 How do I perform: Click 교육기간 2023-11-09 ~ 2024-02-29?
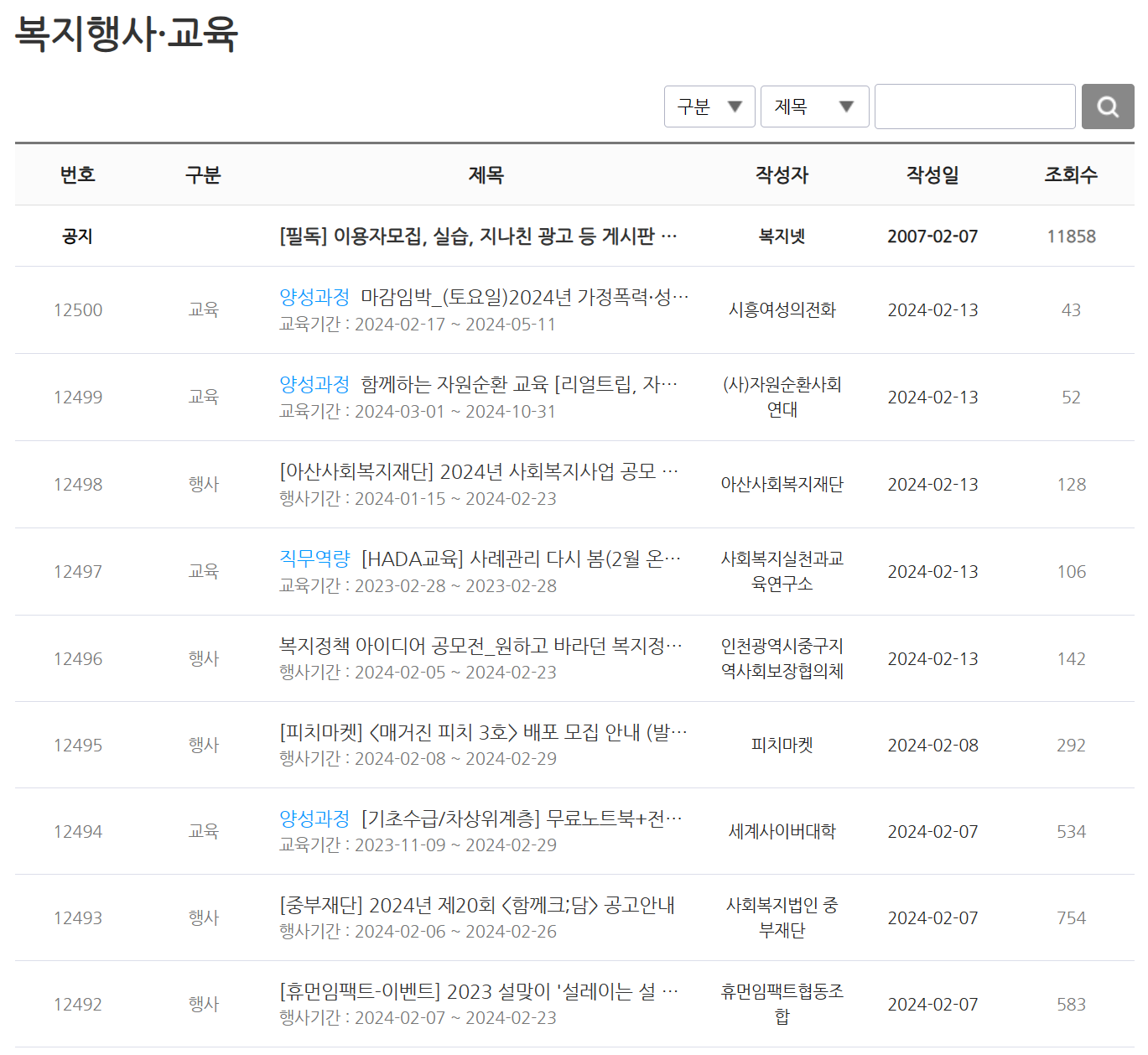418,845
